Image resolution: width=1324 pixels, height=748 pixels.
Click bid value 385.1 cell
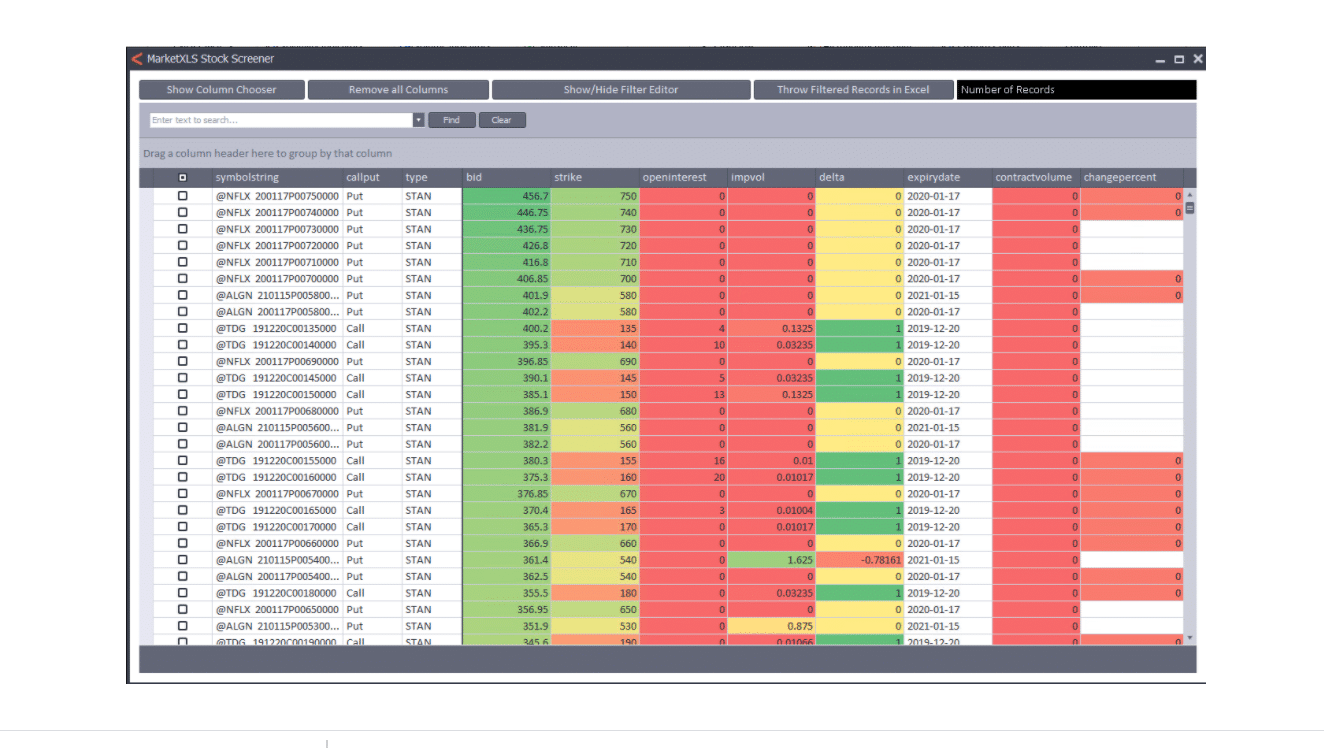click(507, 394)
